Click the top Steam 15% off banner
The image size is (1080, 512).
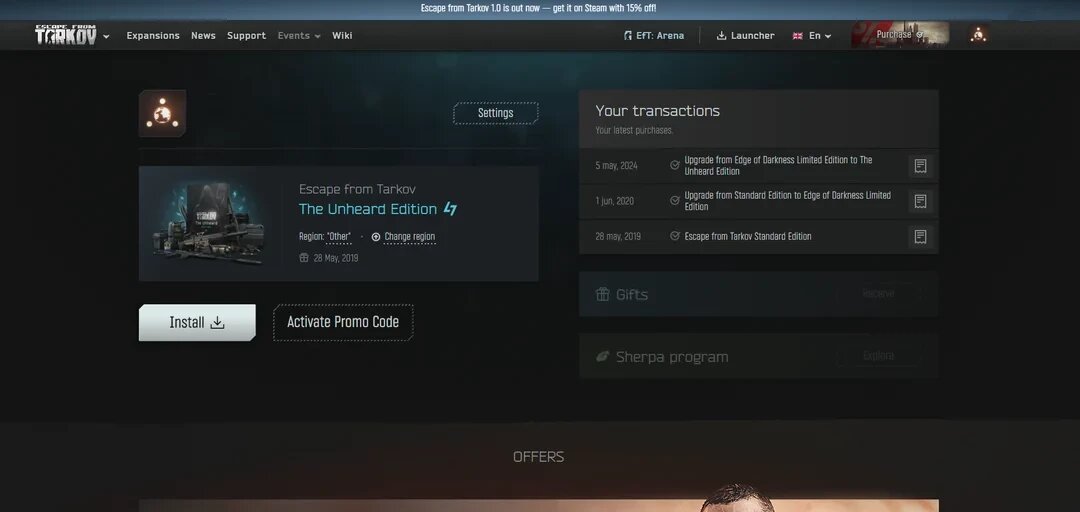point(539,8)
